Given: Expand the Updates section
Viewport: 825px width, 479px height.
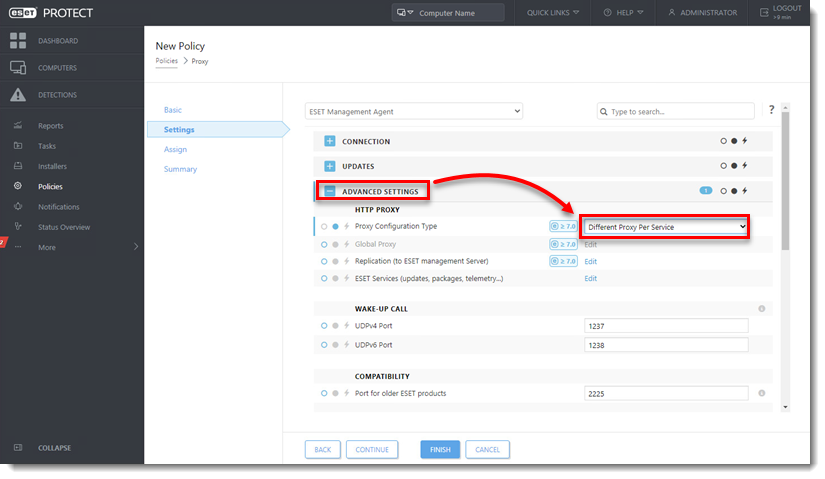Looking at the screenshot, I should [329, 166].
